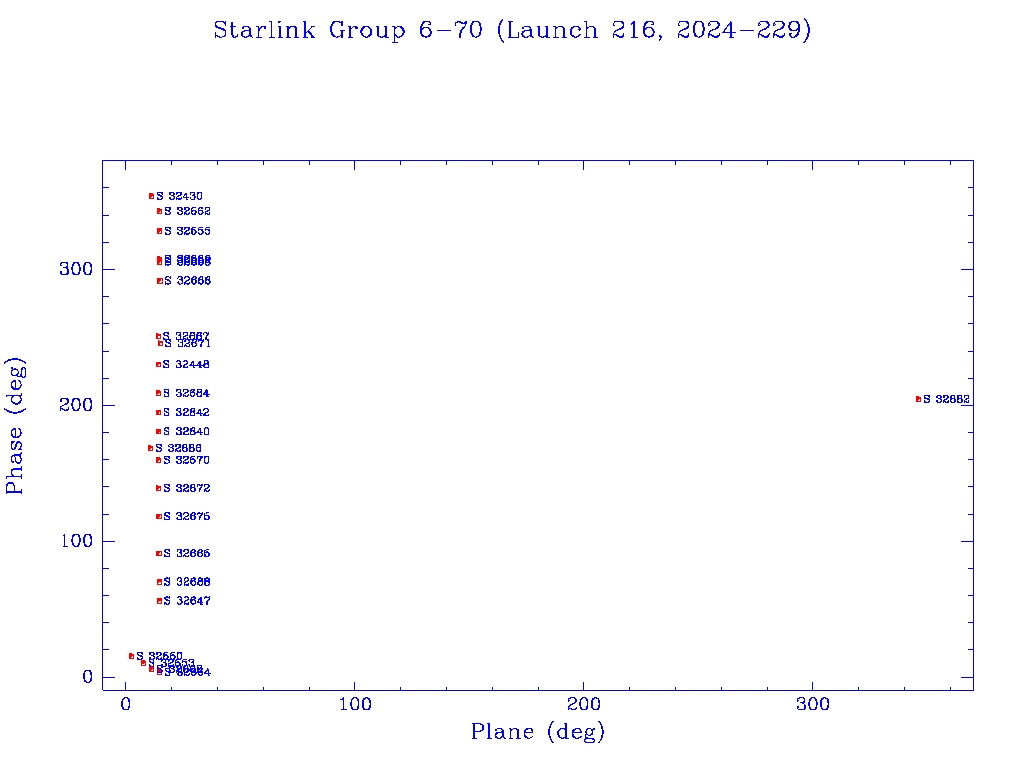Image resolution: width=1024 pixels, height=768 pixels.
Task: Click the 200 tick on Plane axis
Action: (x=583, y=704)
